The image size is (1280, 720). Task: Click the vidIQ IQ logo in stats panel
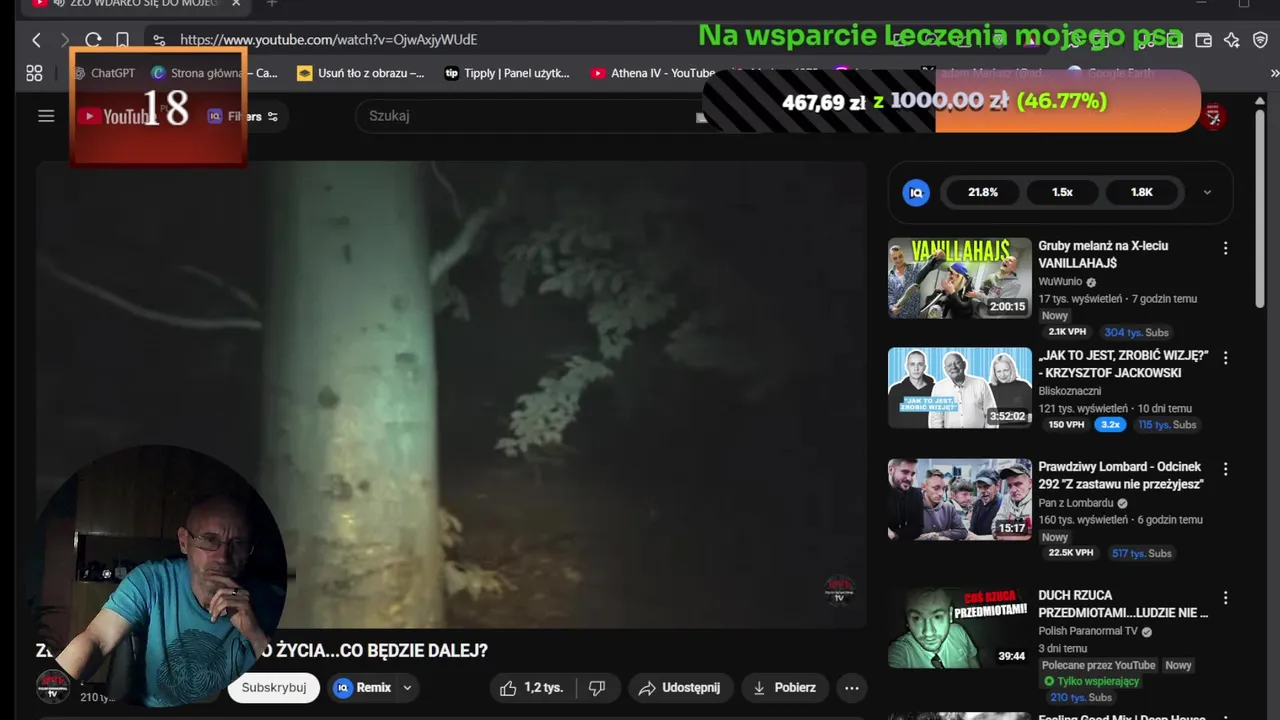916,192
